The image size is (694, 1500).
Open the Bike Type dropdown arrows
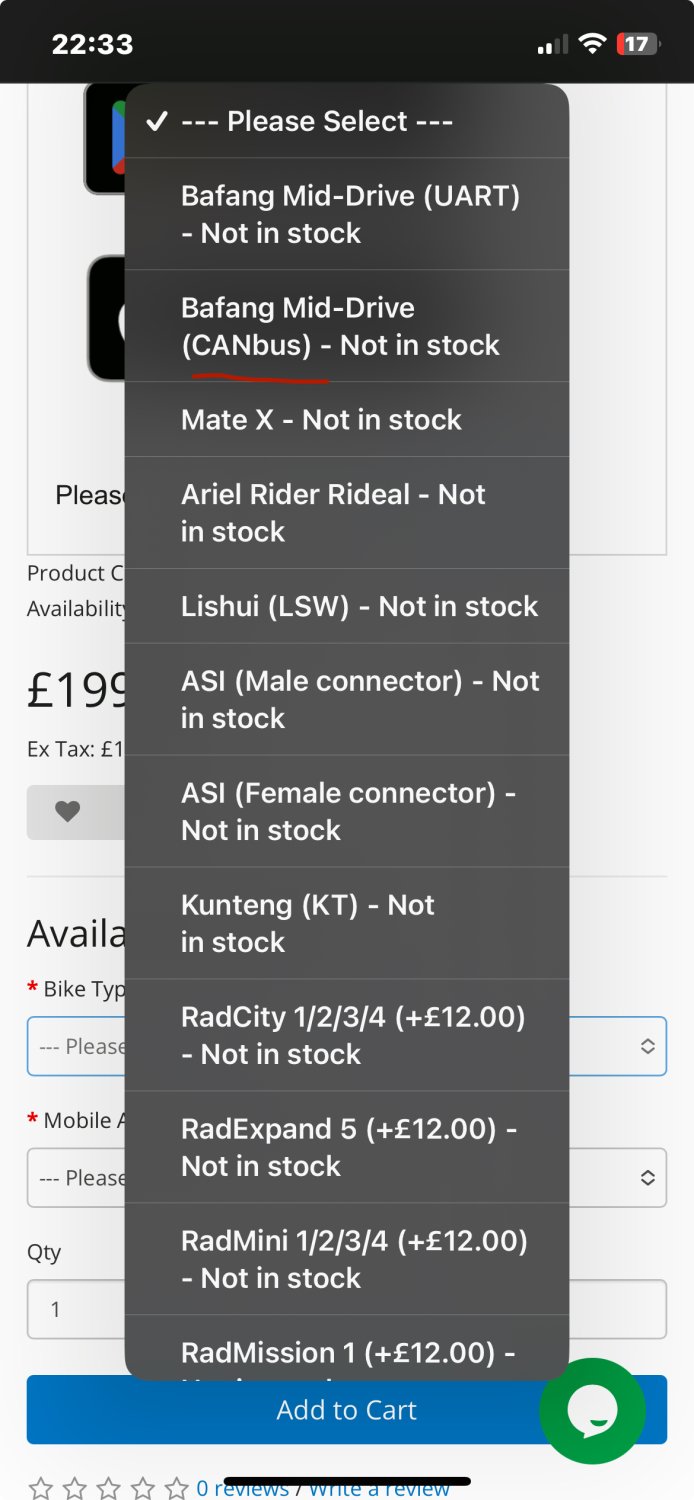coord(647,1046)
